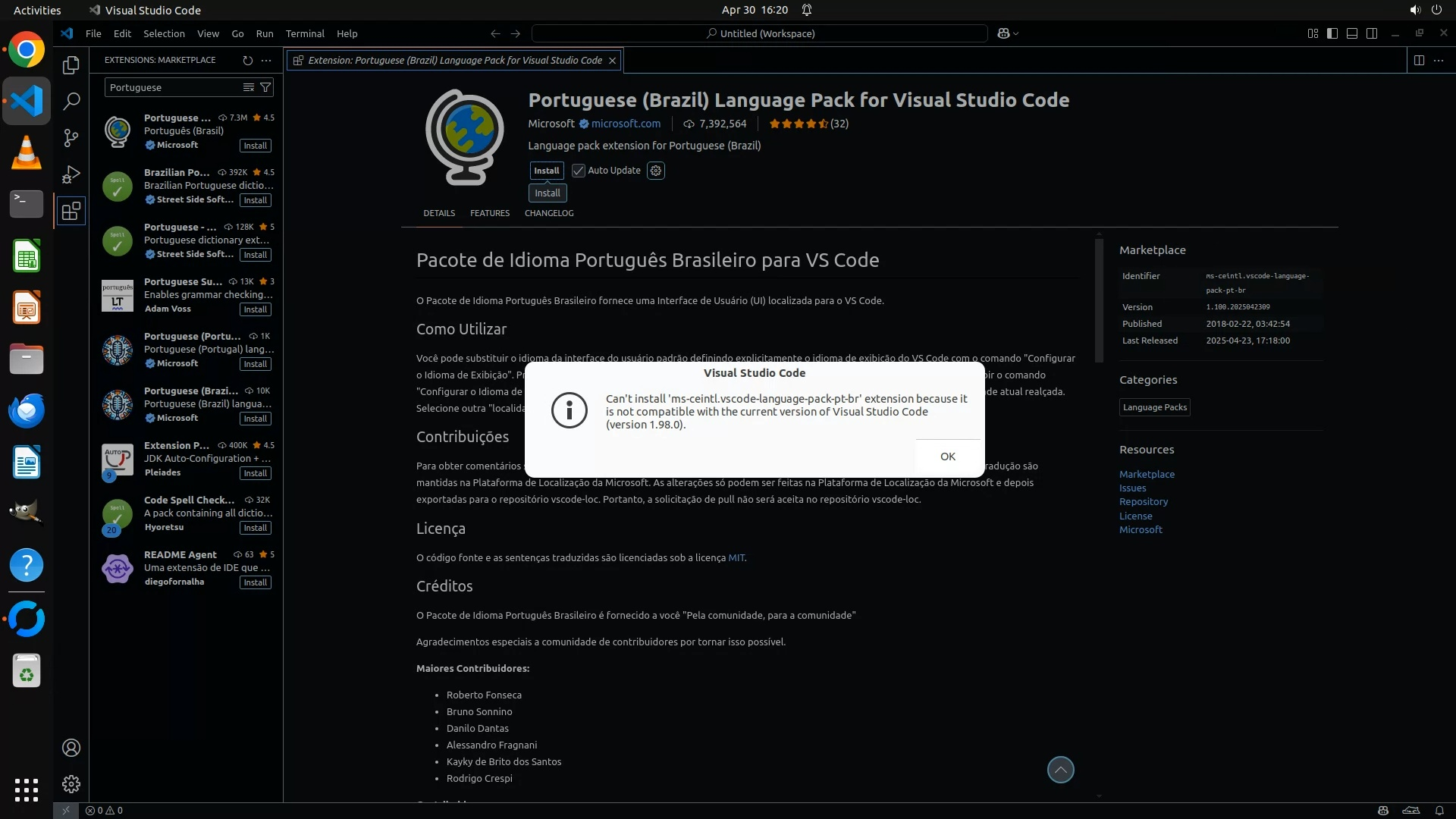Screen dimensions: 1456x819
Task: Open the Source Control view icon
Action: coord(71,137)
